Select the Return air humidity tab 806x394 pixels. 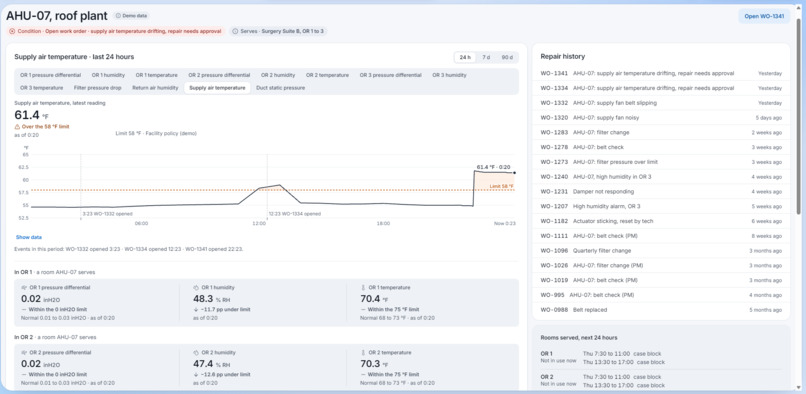tap(155, 88)
